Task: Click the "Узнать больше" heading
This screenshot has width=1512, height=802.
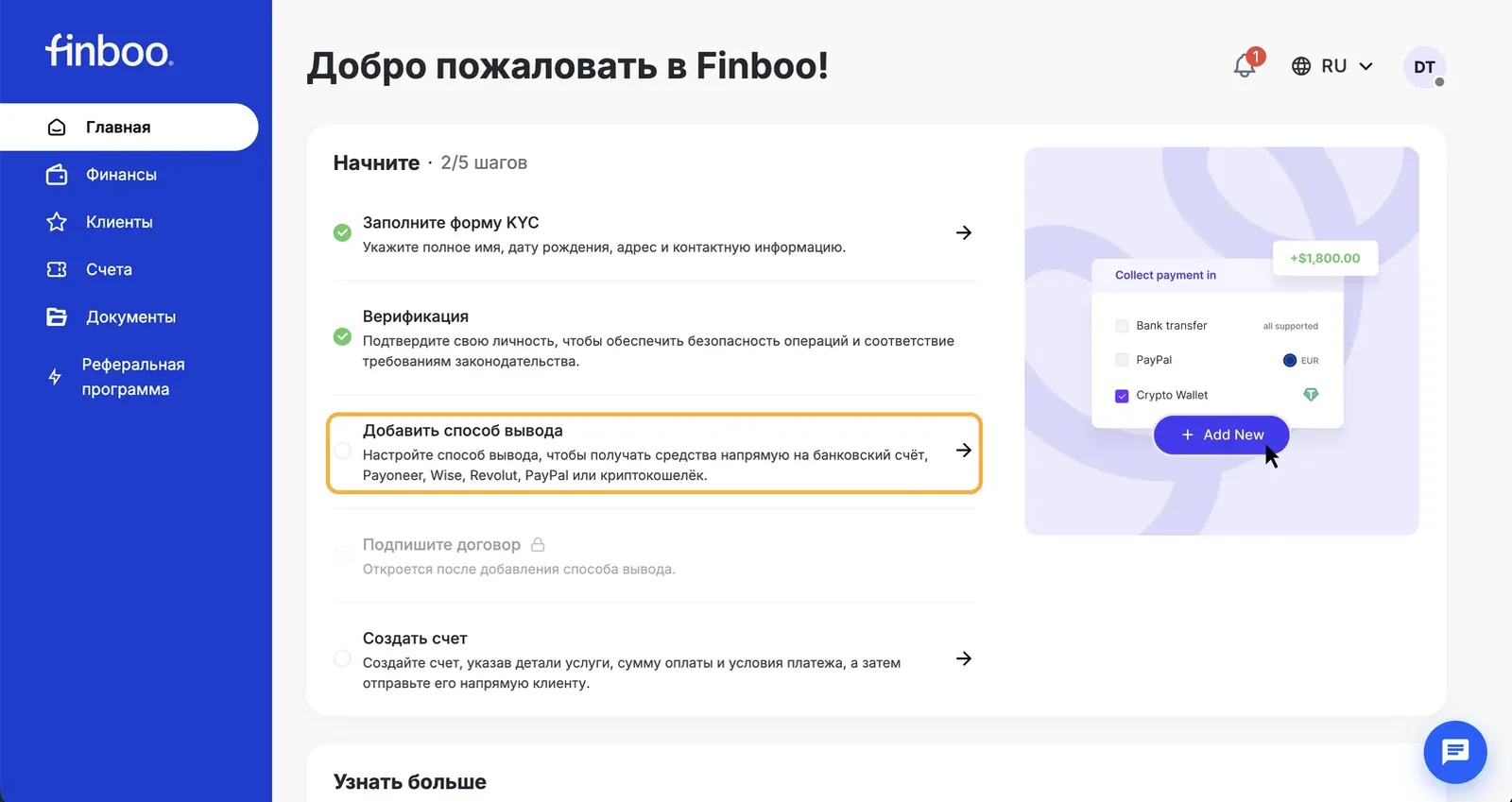Action: (410, 782)
